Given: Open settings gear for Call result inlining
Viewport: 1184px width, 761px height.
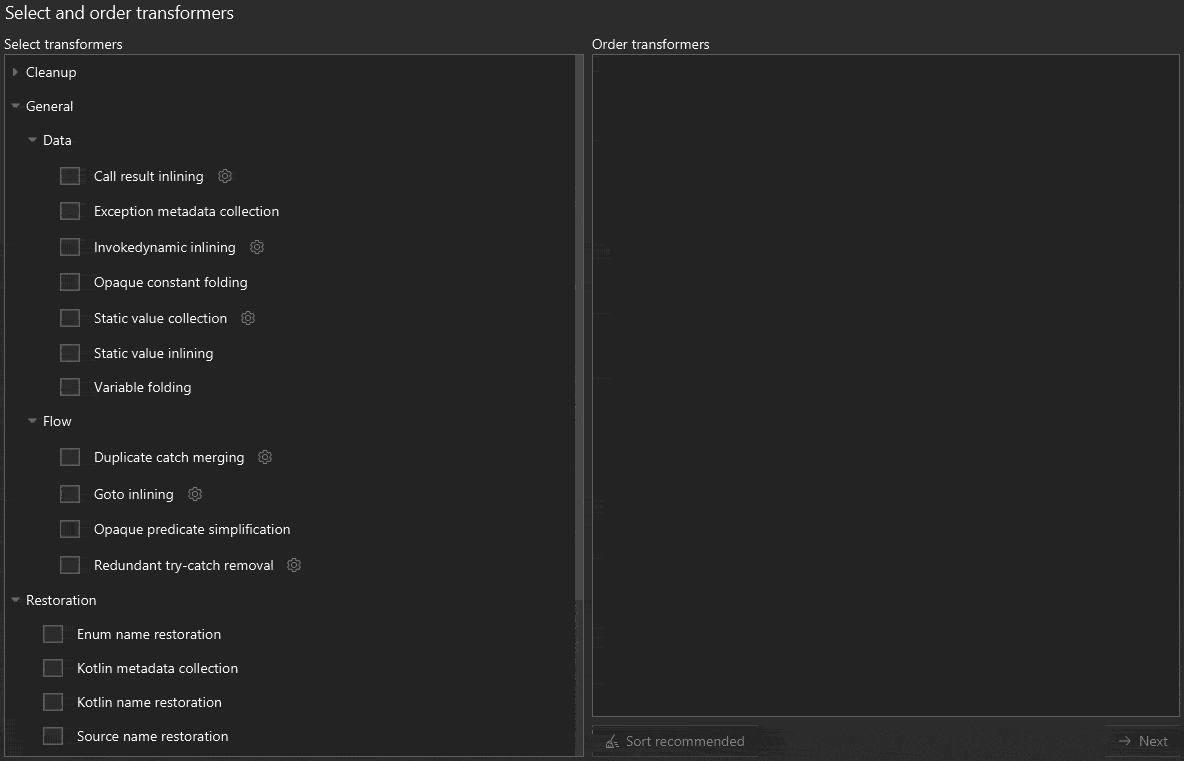Looking at the screenshot, I should pyautogui.click(x=224, y=176).
